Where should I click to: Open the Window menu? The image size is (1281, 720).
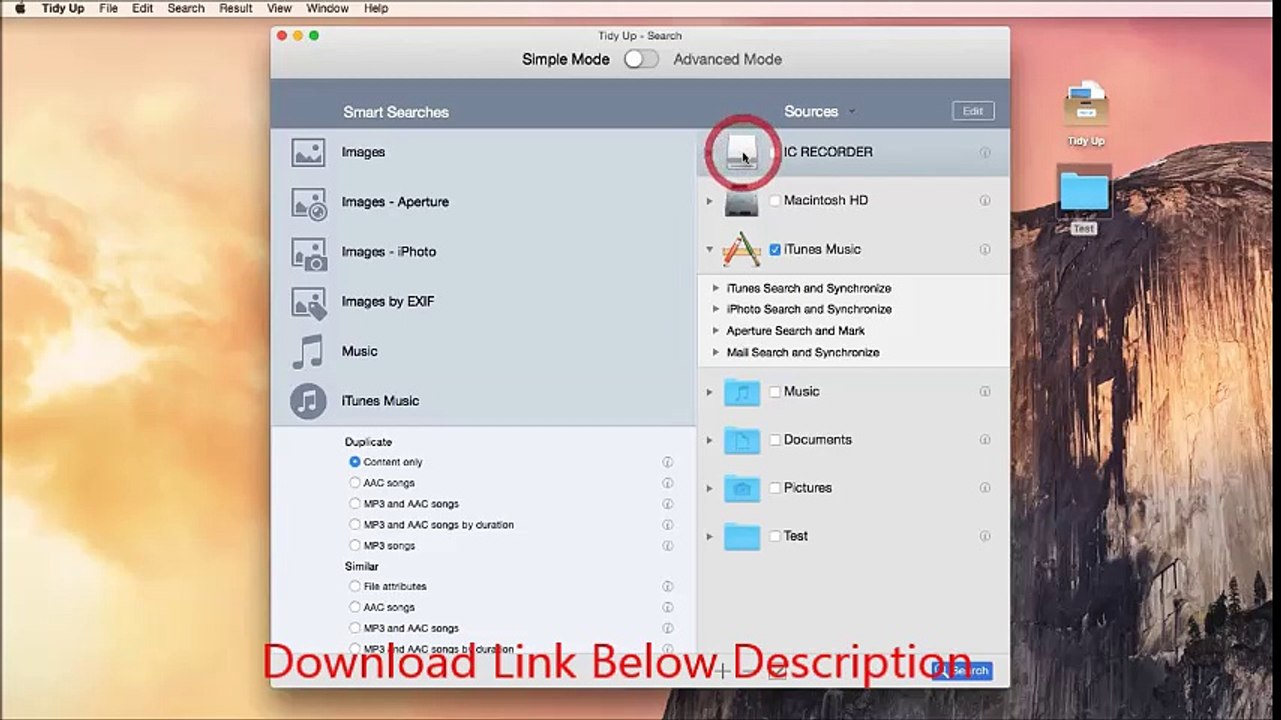pyautogui.click(x=327, y=8)
